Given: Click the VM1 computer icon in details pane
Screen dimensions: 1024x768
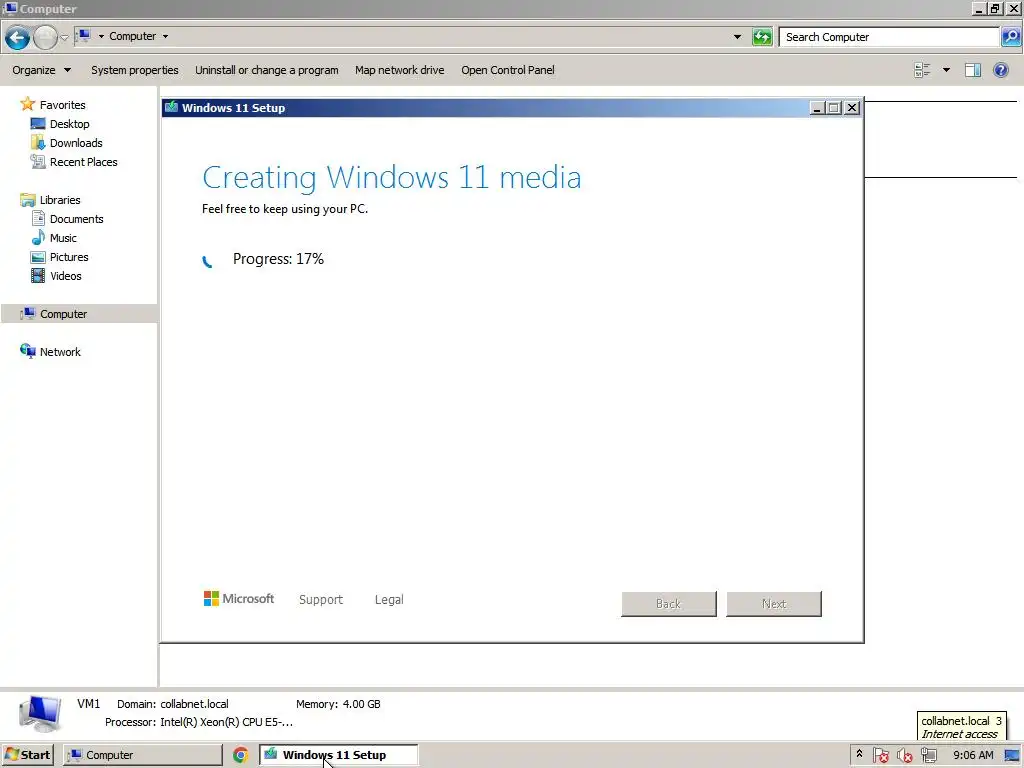Looking at the screenshot, I should pos(40,714).
